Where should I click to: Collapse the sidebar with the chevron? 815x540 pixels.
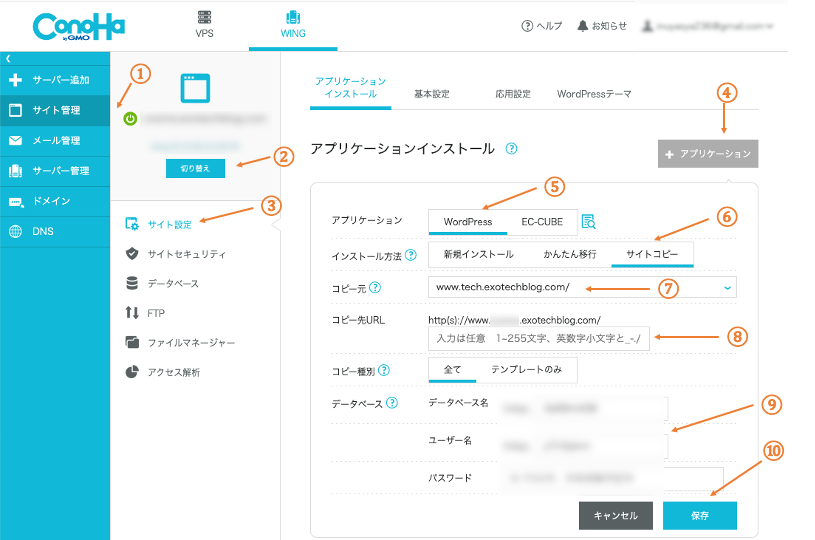tap(8, 59)
